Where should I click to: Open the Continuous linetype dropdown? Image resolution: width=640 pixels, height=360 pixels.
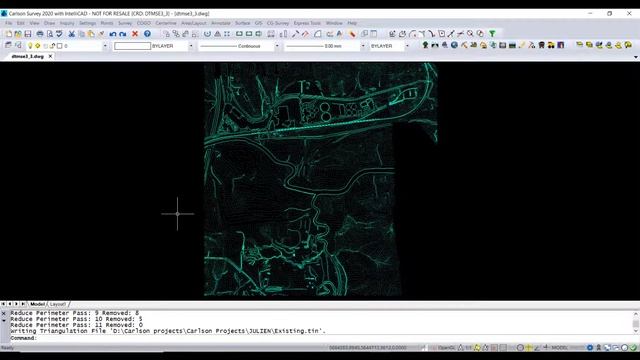277,46
